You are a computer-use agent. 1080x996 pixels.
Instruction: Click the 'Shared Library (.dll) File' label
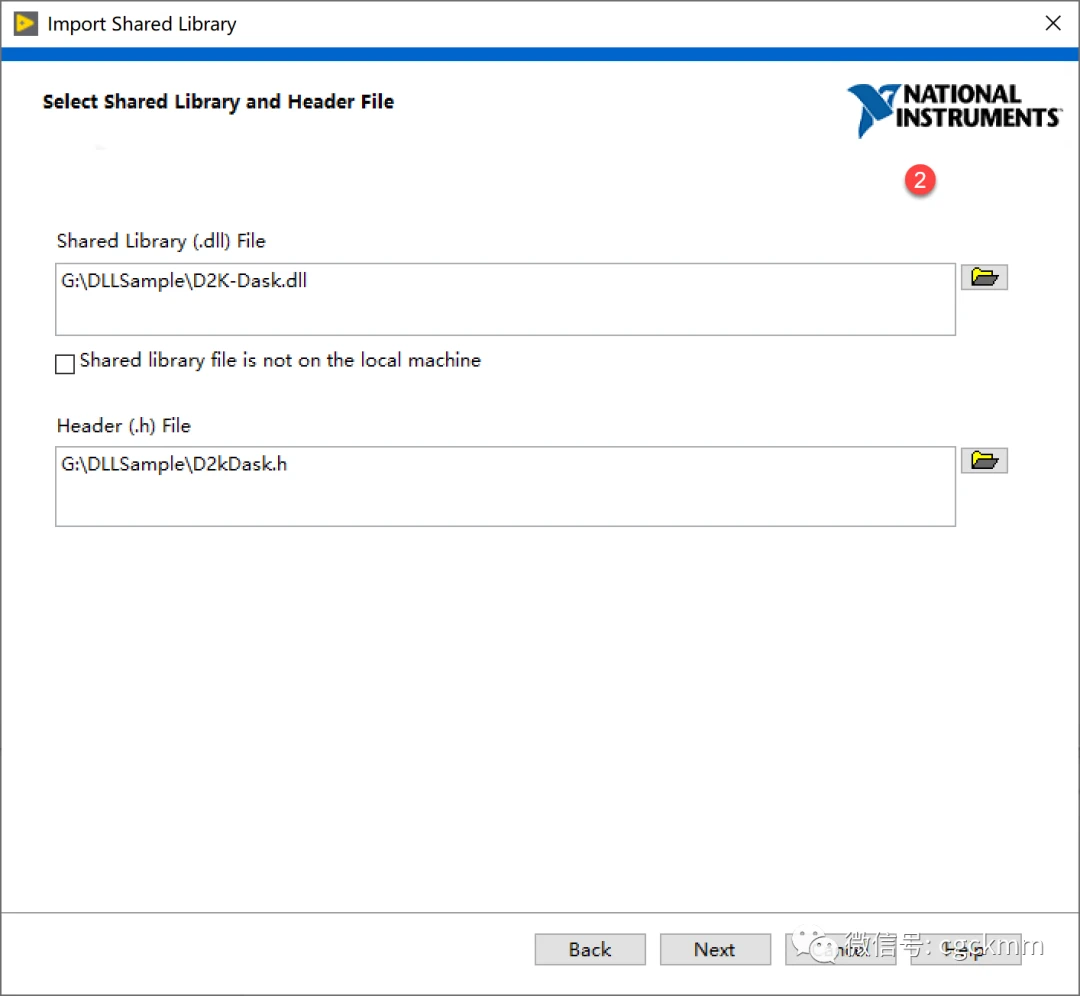(161, 241)
